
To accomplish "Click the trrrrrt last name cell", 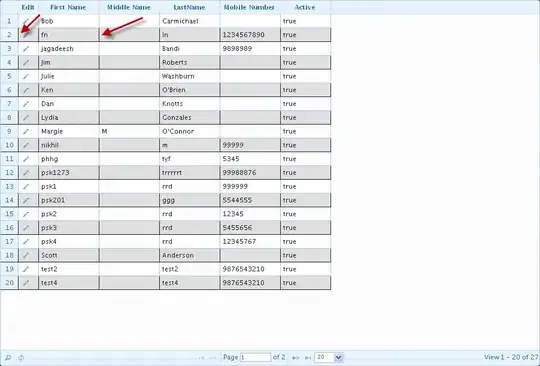I will click(189, 172).
